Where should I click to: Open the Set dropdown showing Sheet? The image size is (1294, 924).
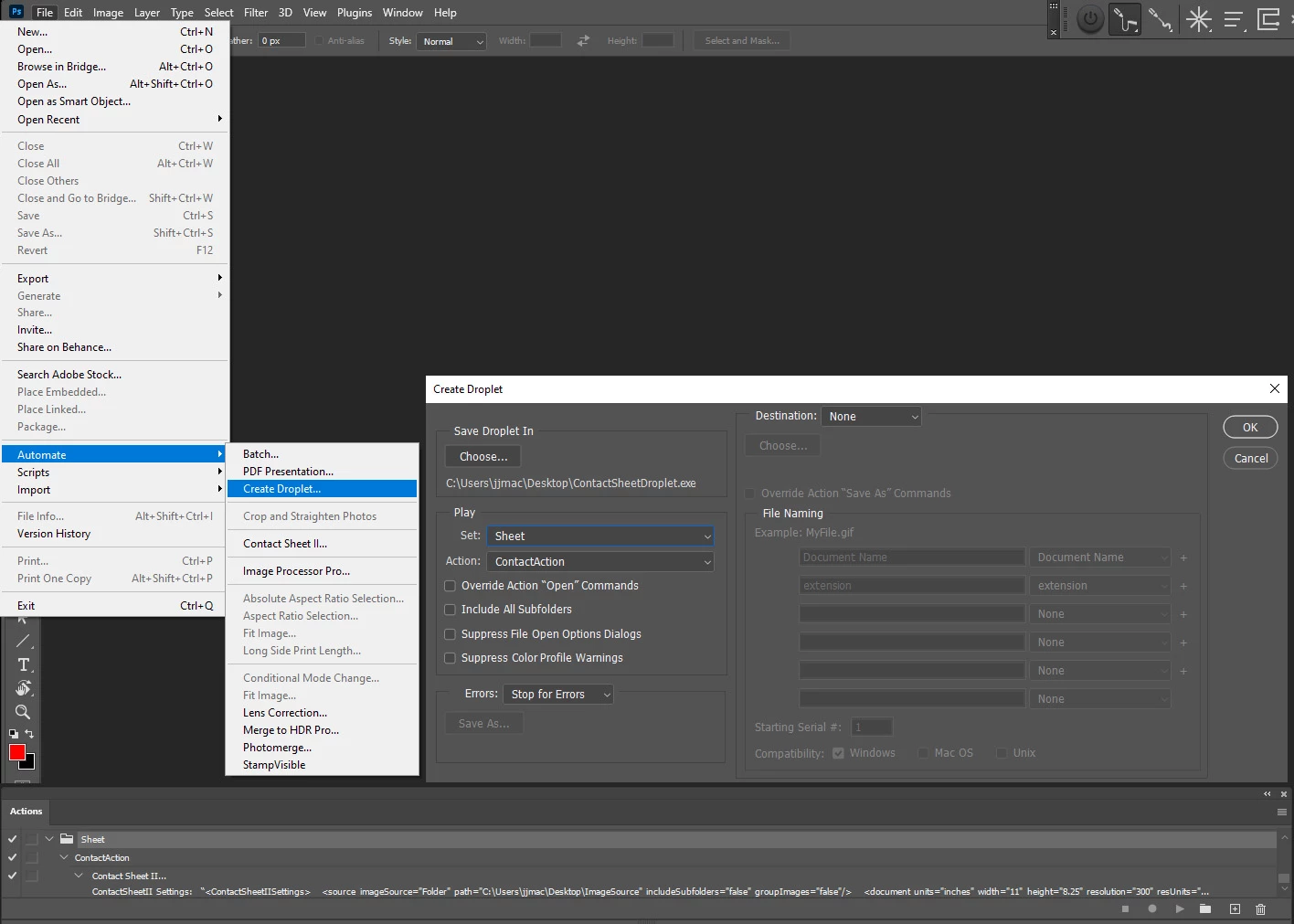[600, 536]
